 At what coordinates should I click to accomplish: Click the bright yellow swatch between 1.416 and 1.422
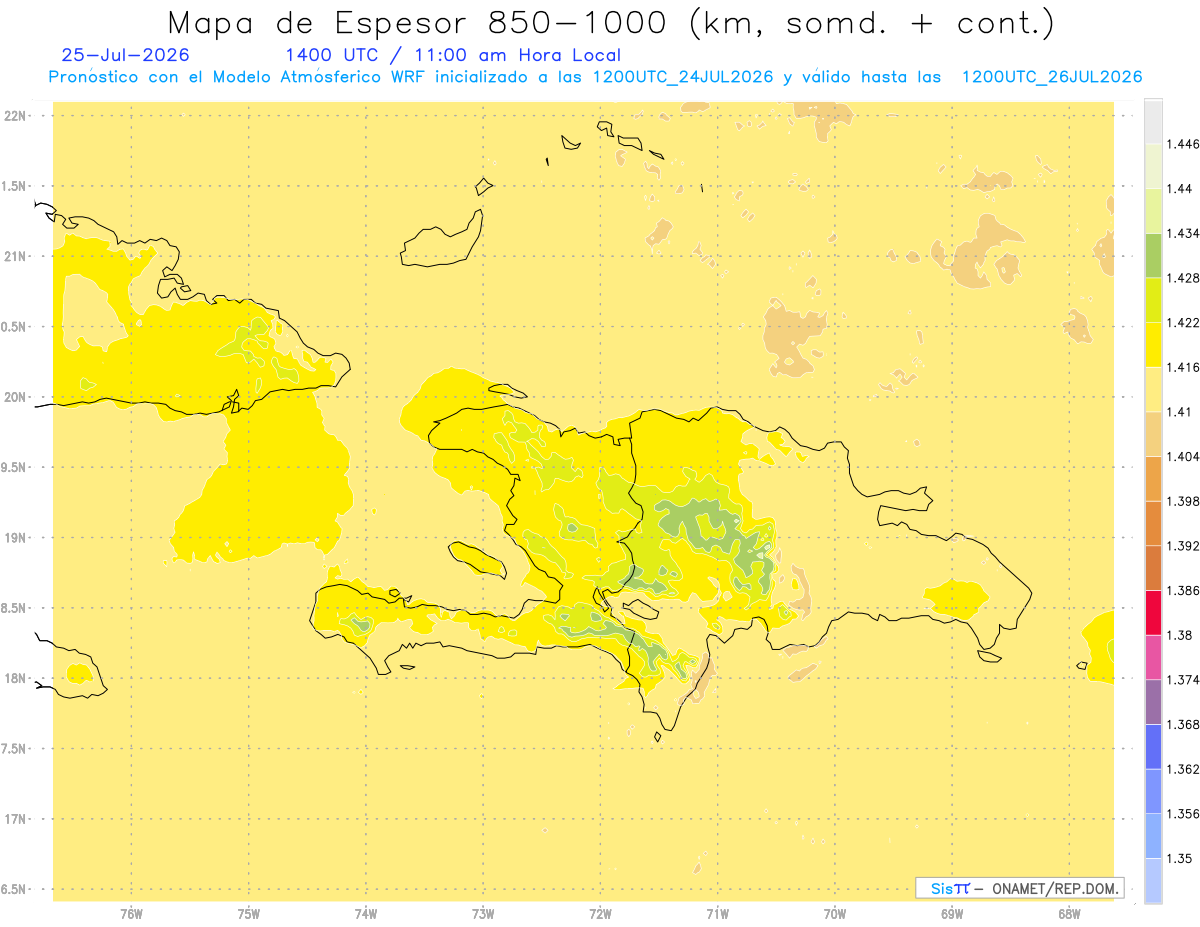(x=1153, y=345)
